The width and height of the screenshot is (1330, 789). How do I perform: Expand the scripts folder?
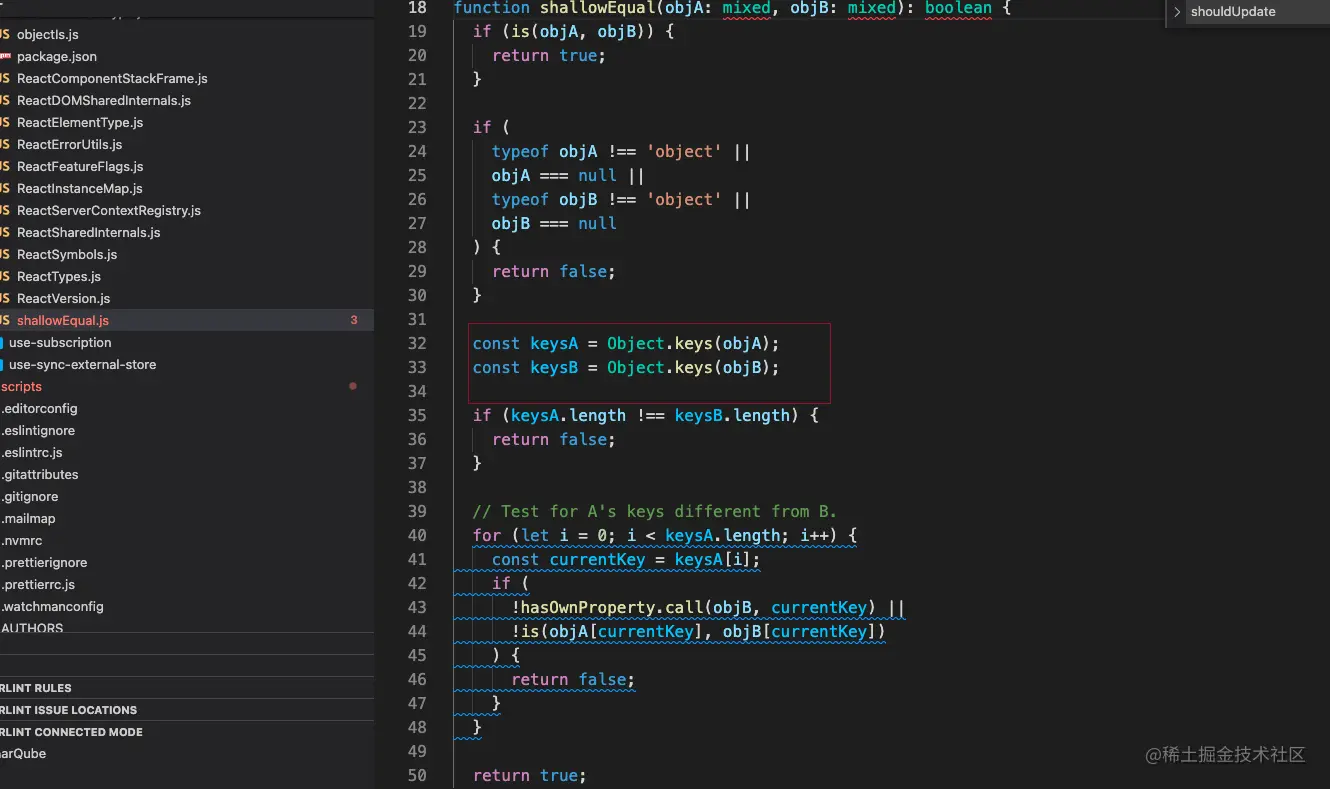(21, 386)
